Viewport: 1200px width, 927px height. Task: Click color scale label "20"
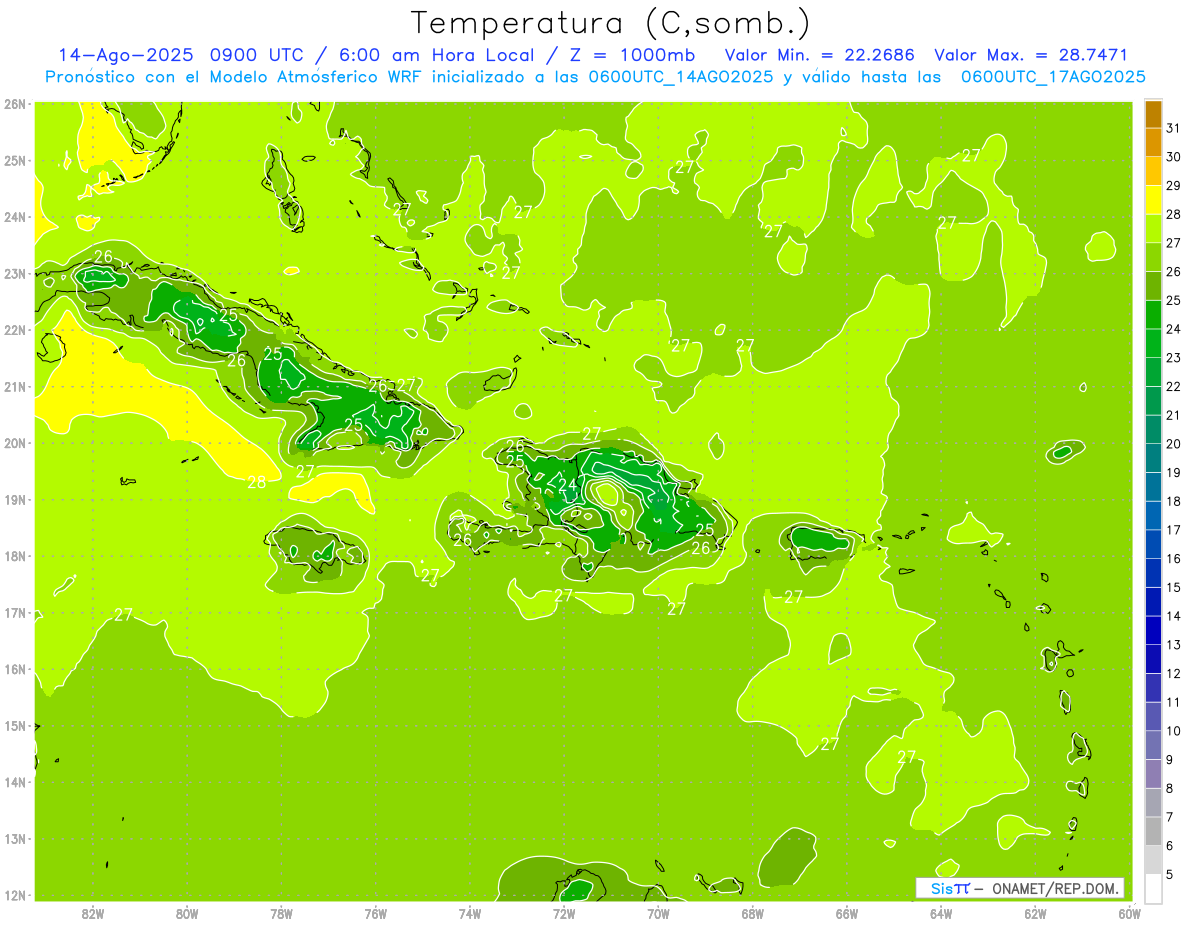[1173, 444]
